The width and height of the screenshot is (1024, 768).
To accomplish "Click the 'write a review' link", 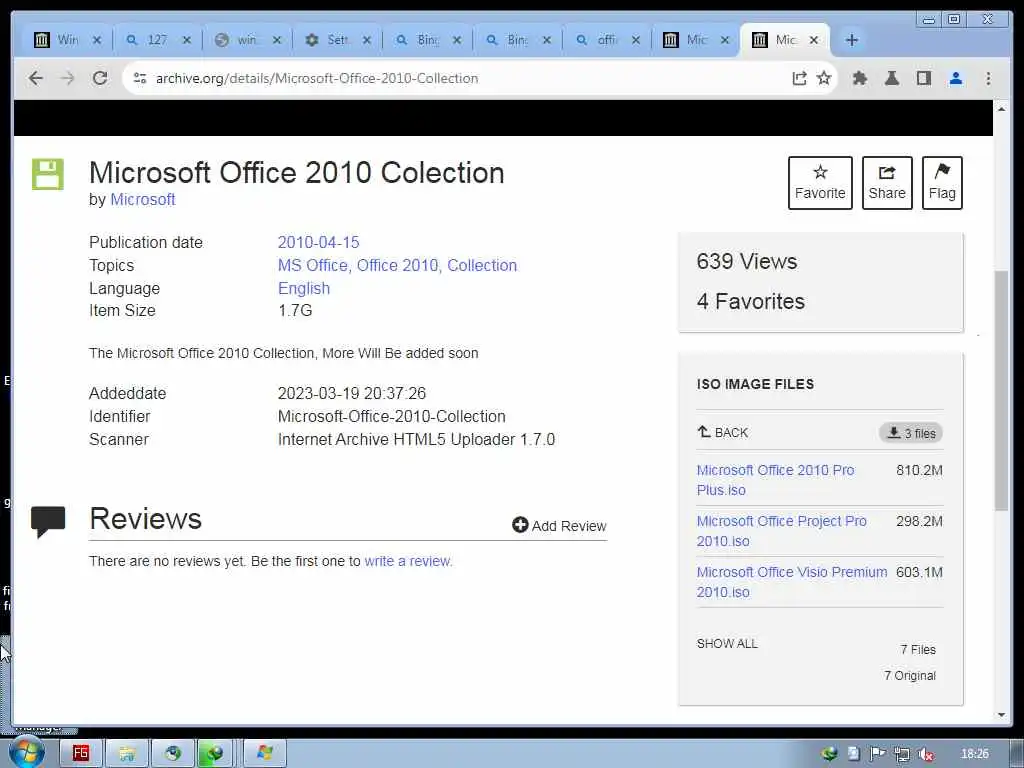I will tap(408, 561).
